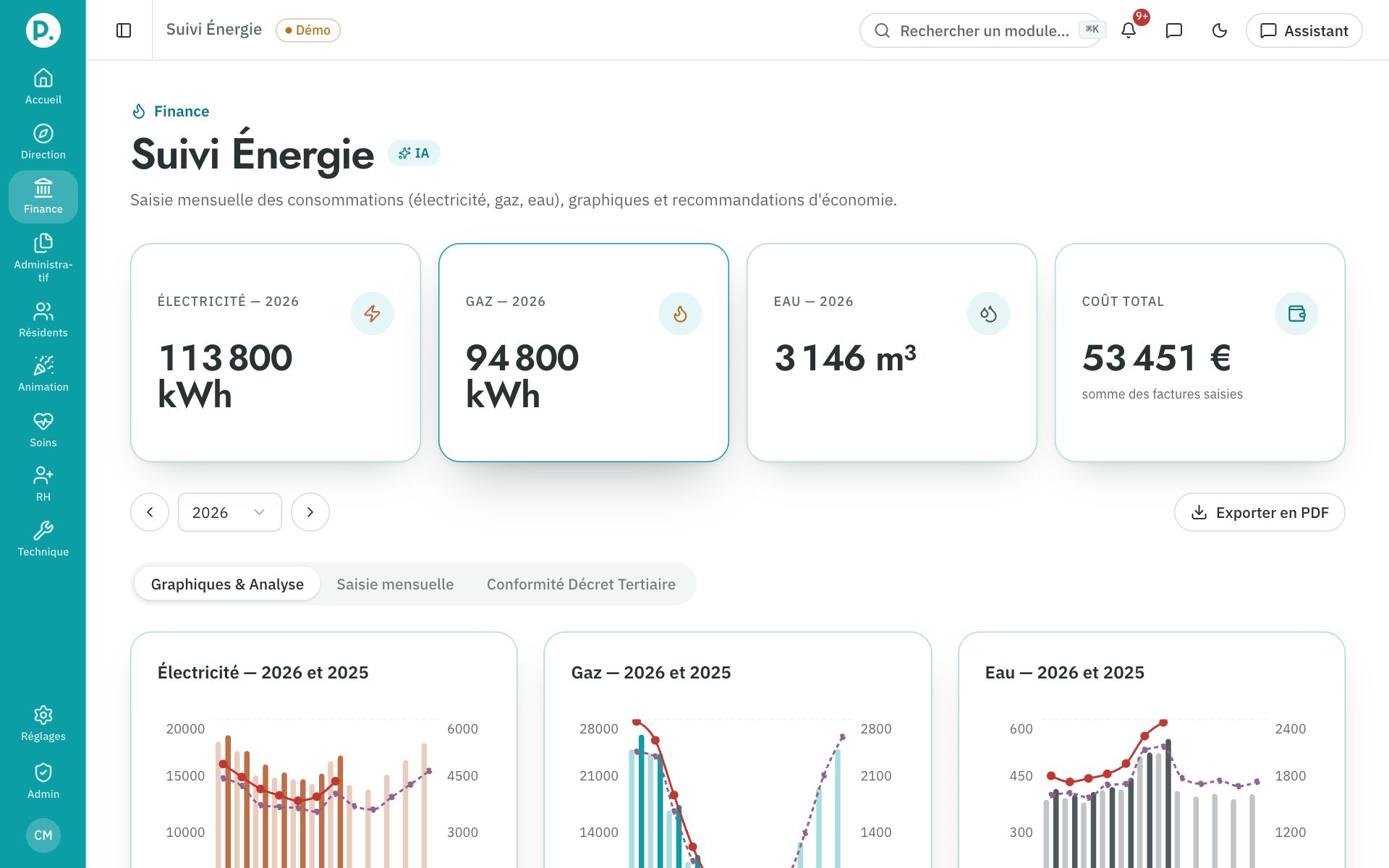Screen dimensions: 1389x868
Task: Open the messages chat icon
Action: 1174,30
